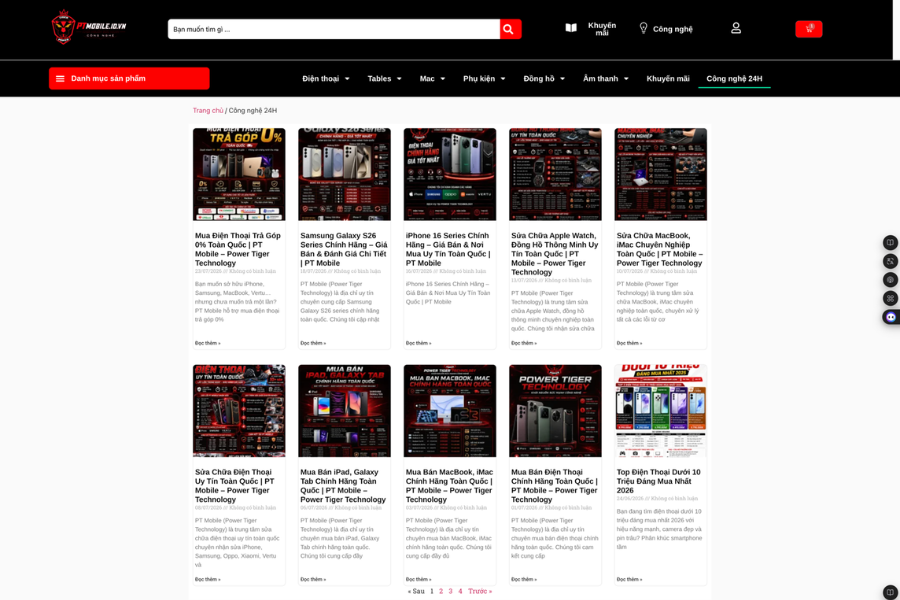Click the hamburger icon in Danh mục sản phẩm
Screen dimensions: 900x600
point(60,79)
